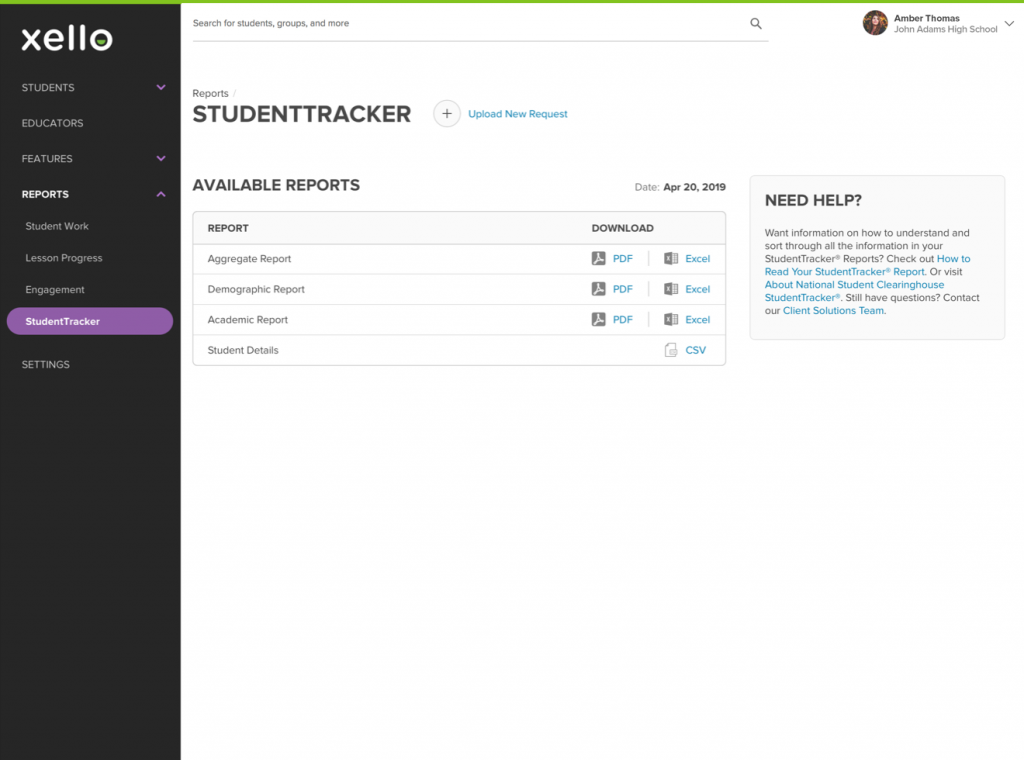Select the Reports sidebar section

tap(45, 194)
